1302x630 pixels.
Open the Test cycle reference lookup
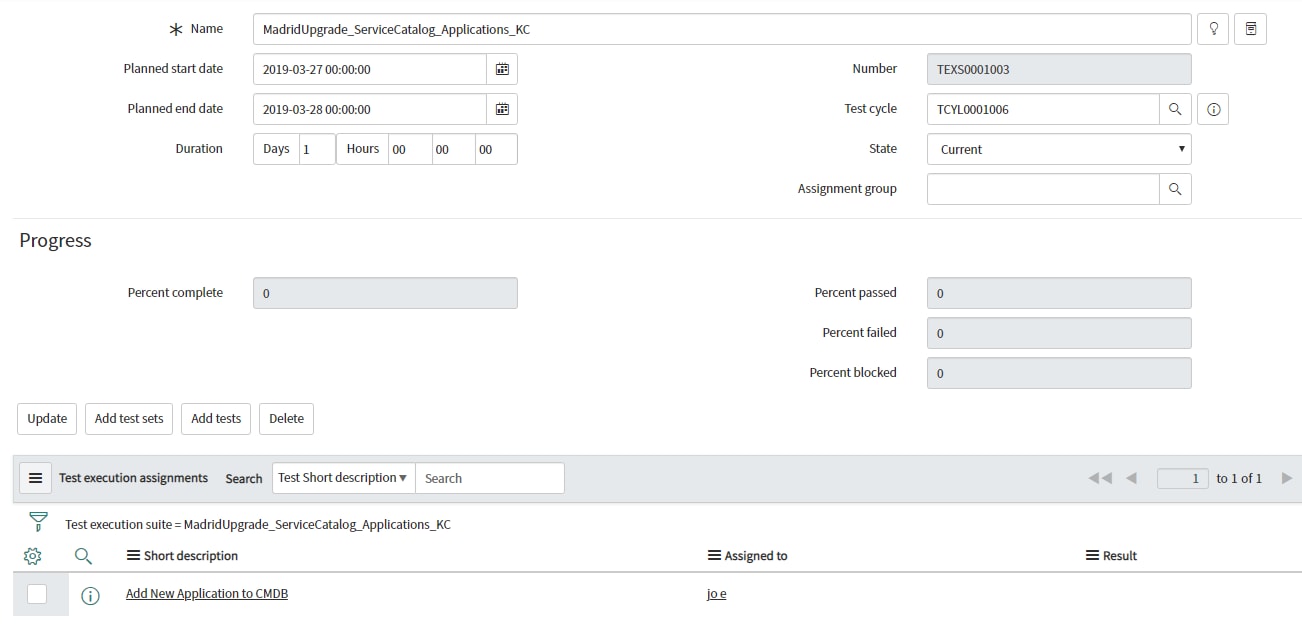(1175, 108)
